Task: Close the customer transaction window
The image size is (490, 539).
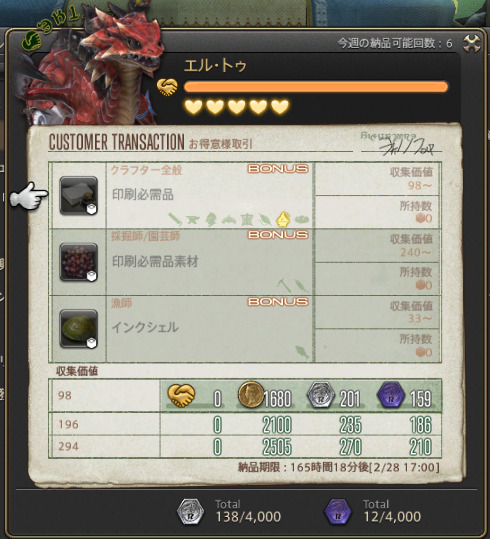Action: pyautogui.click(x=471, y=43)
